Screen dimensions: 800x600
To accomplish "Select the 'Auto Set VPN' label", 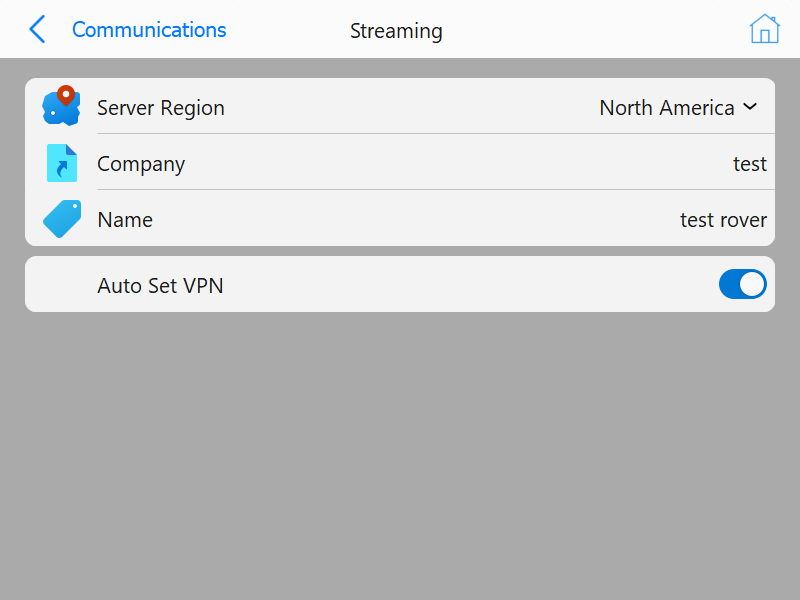I will click(x=160, y=286).
